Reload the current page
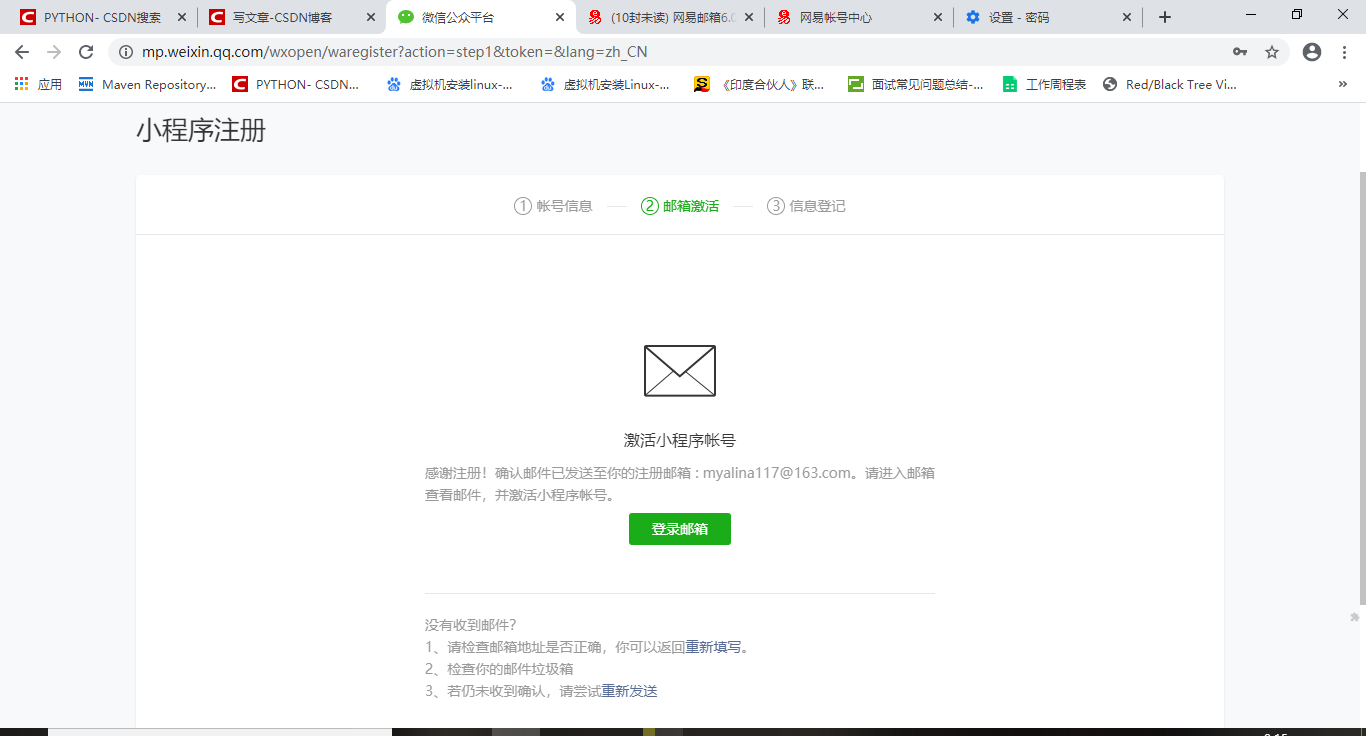The image size is (1366, 736). (86, 52)
